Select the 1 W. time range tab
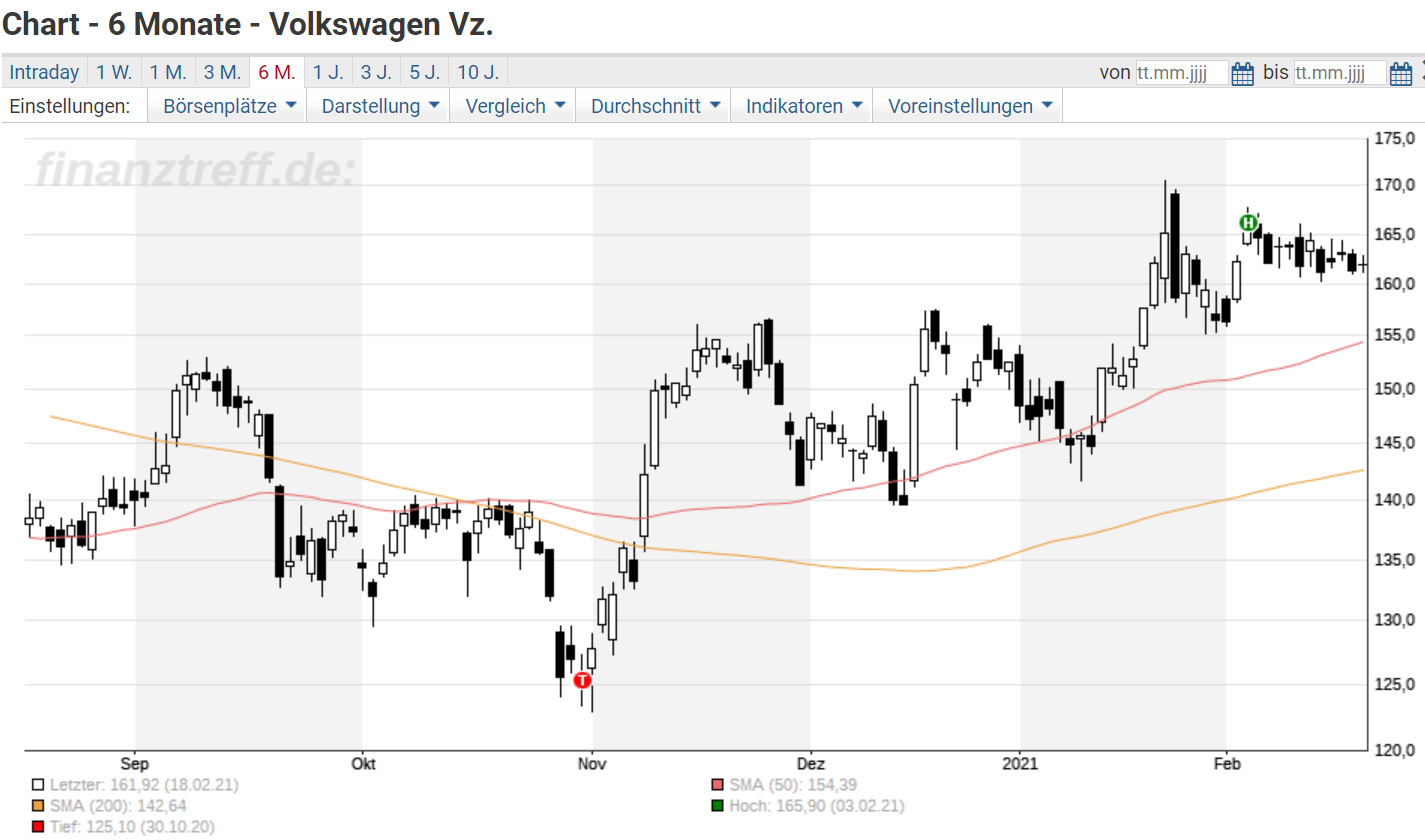1425x840 pixels. (114, 72)
